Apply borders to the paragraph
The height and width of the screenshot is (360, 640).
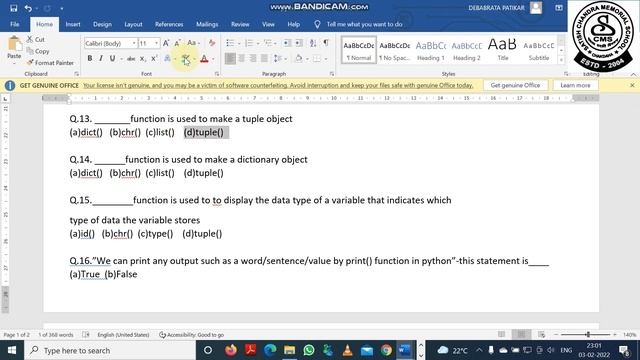click(317, 59)
